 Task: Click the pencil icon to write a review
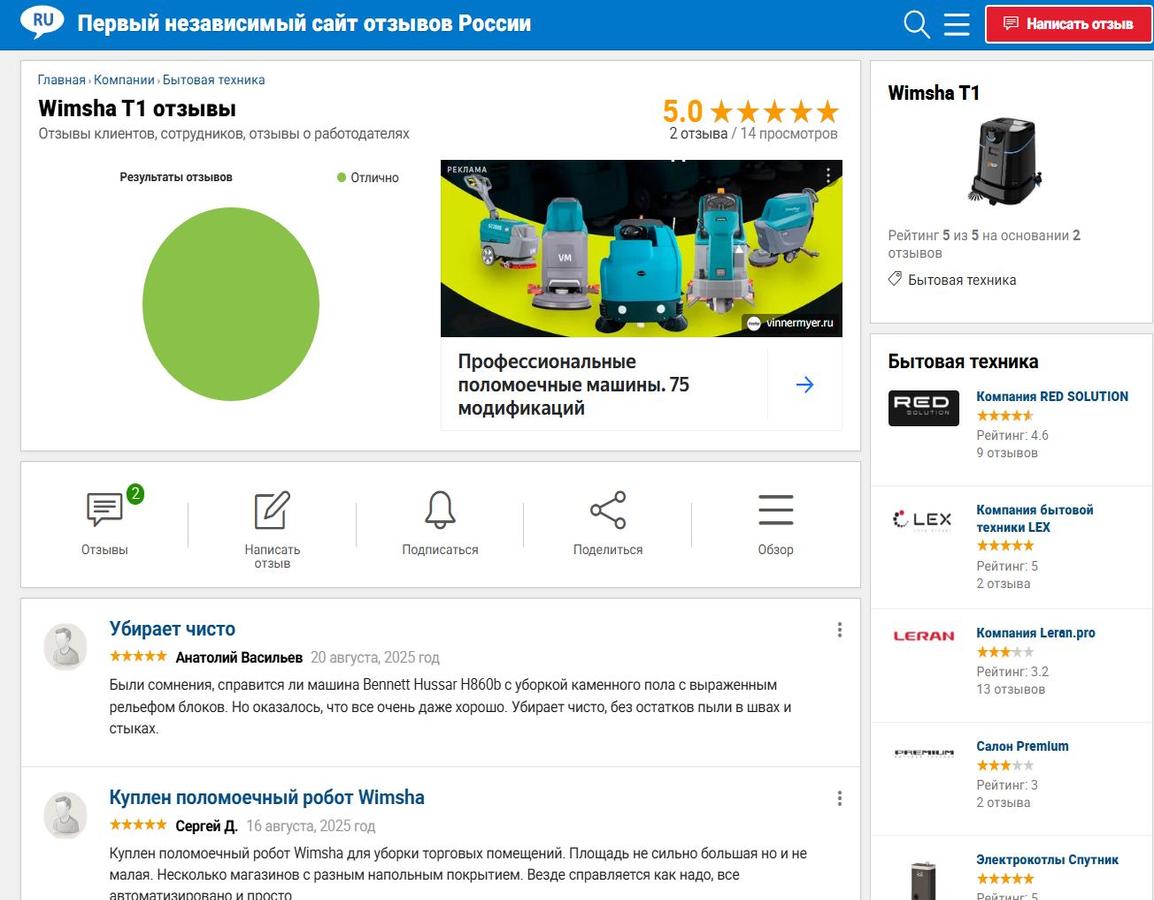(272, 511)
